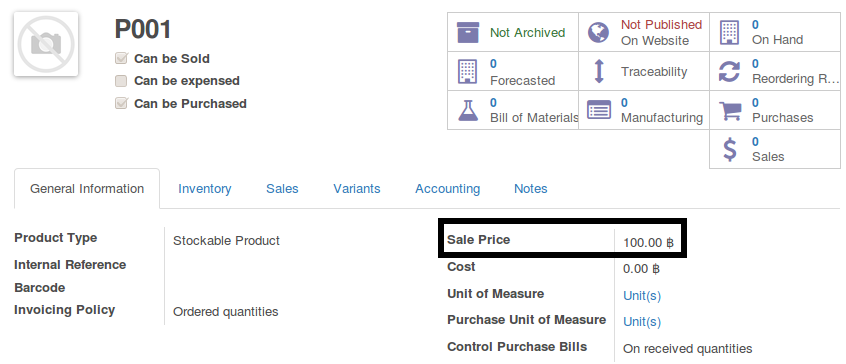846x364 pixels.
Task: Open Purchases shopping cart icon
Action: pyautogui.click(x=730, y=111)
